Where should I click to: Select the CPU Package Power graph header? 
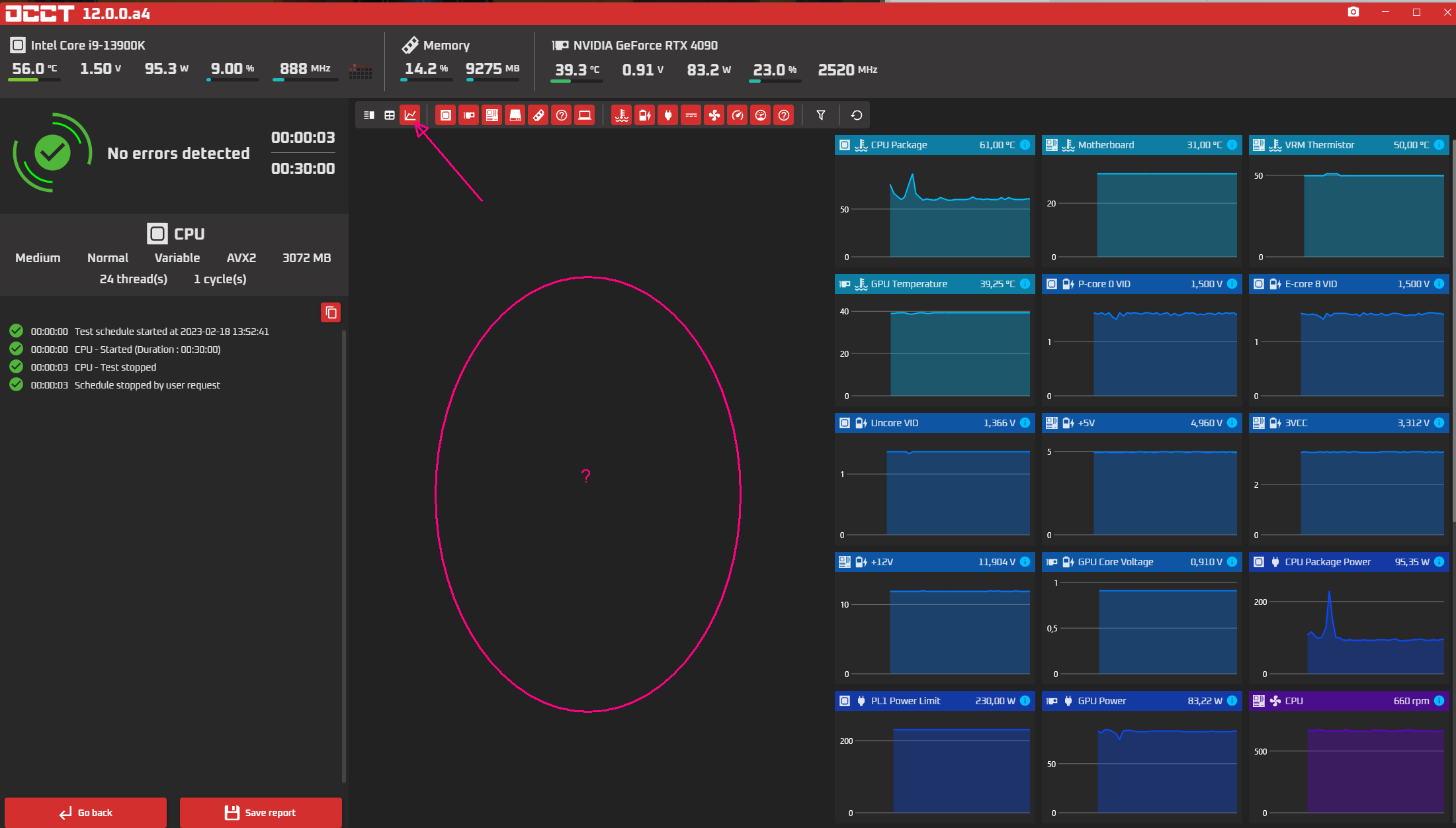(1328, 562)
